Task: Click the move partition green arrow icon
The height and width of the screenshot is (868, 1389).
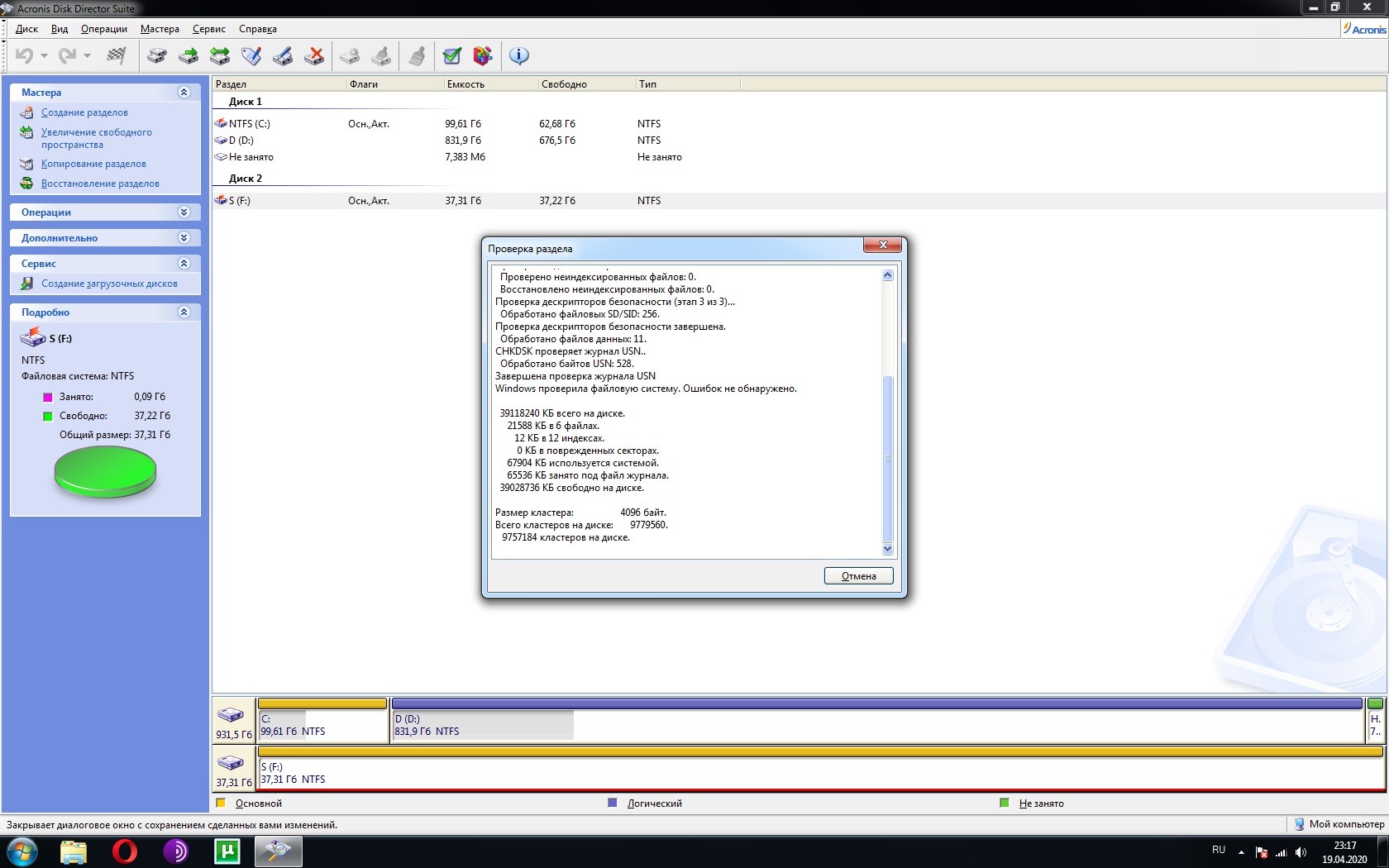Action: pyautogui.click(x=189, y=55)
